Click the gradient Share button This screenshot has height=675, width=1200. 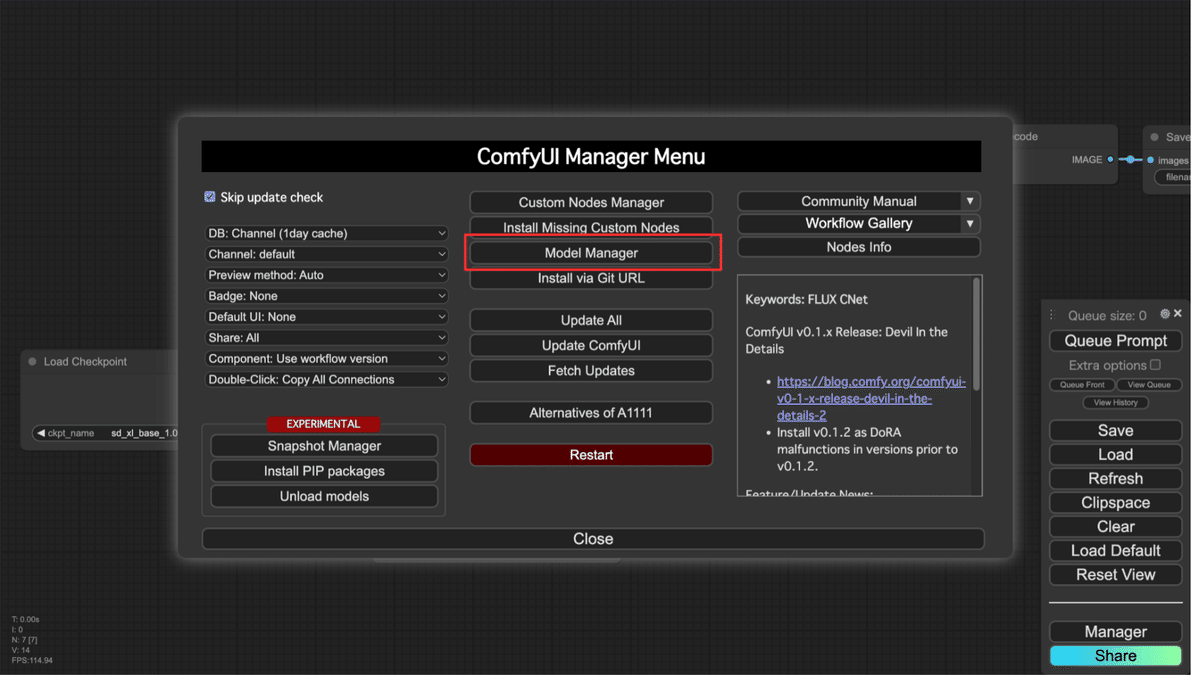(x=1115, y=656)
